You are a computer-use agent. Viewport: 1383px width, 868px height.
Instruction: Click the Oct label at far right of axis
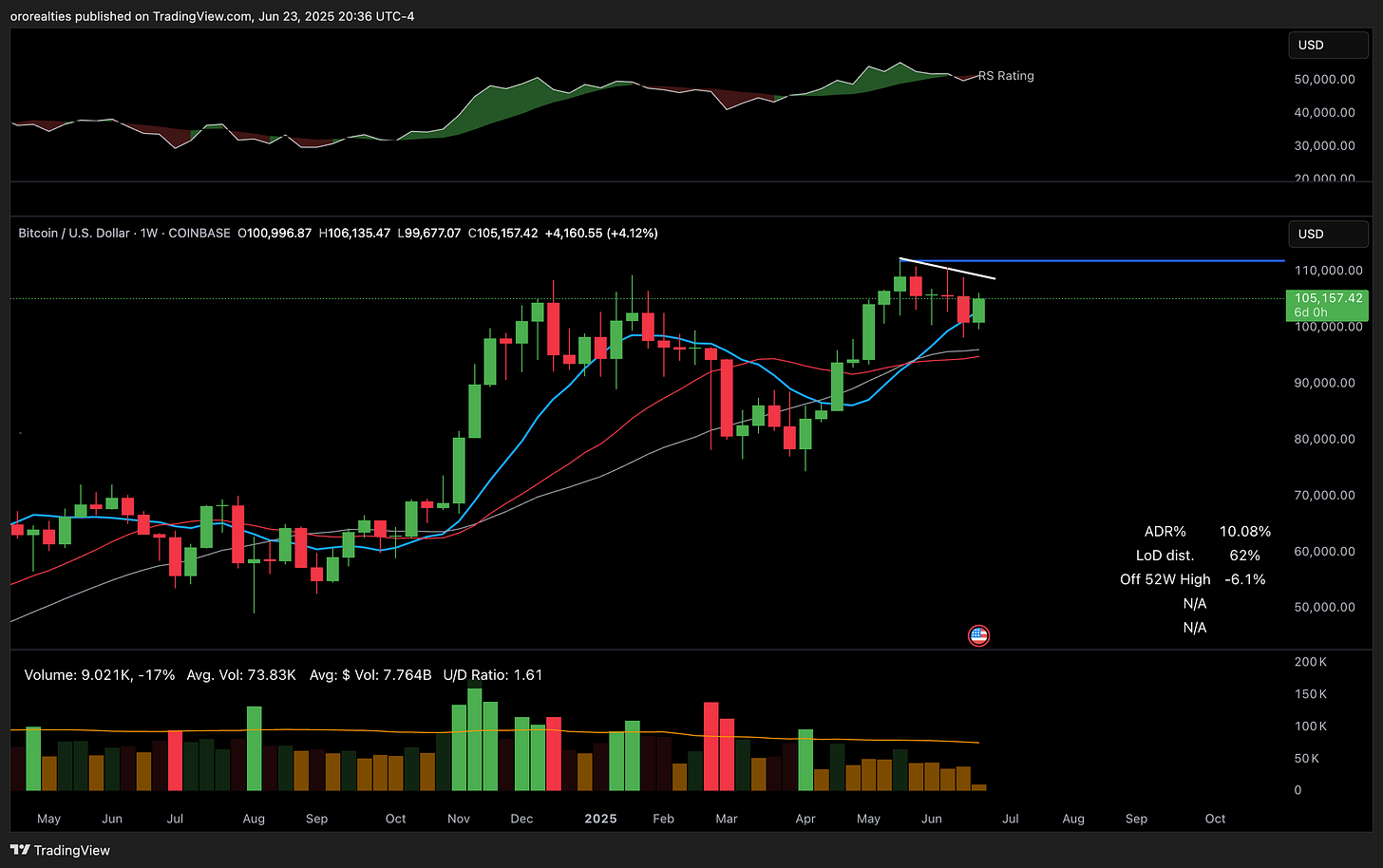coord(1215,819)
